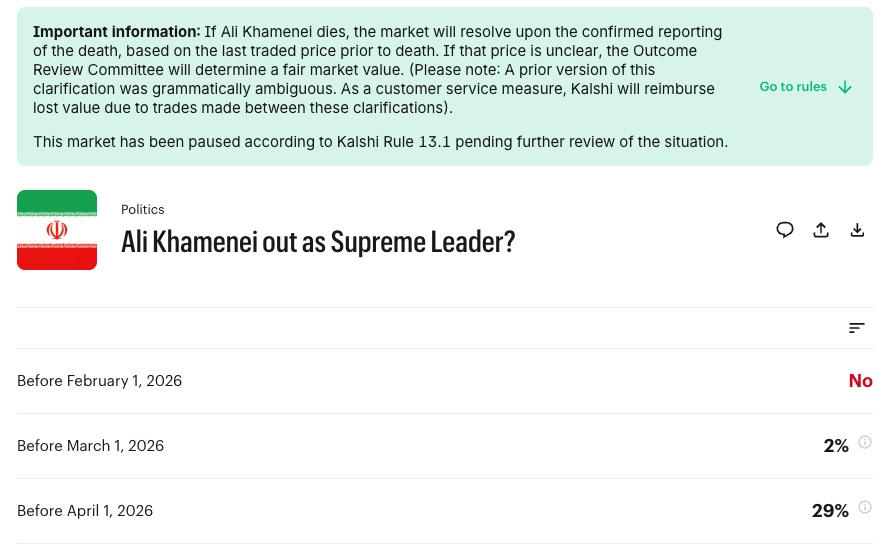Viewport: 889px width, 559px height.
Task: Follow the Go to rules link
Action: [793, 87]
